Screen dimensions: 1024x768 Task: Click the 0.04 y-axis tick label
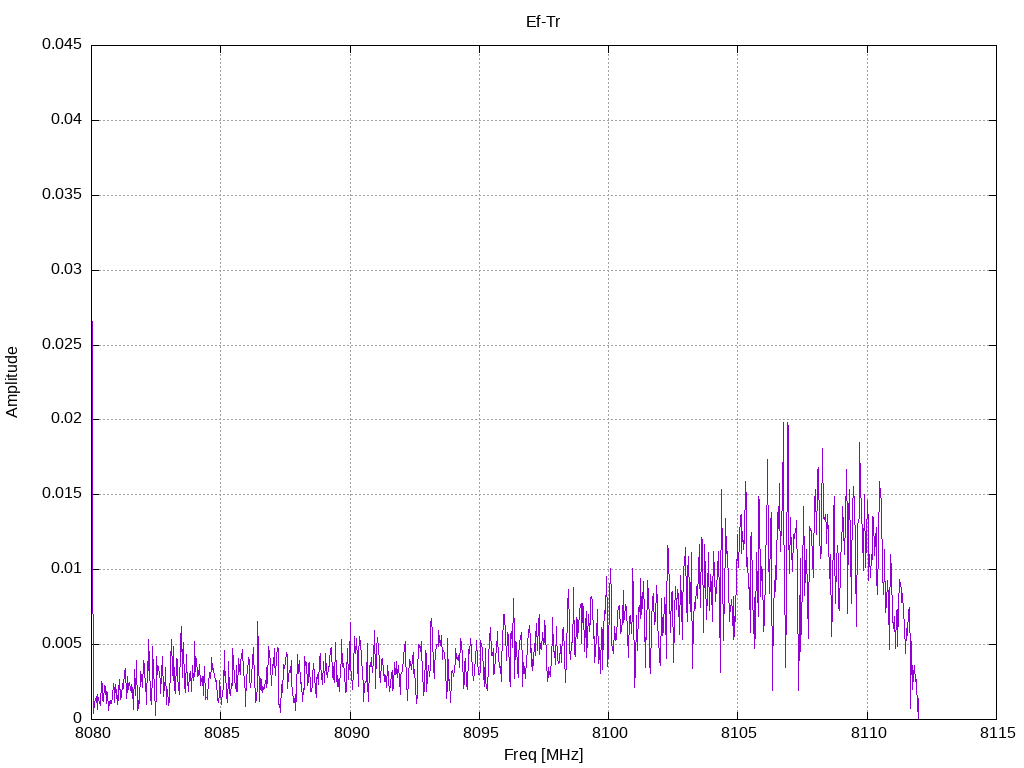coord(65,120)
